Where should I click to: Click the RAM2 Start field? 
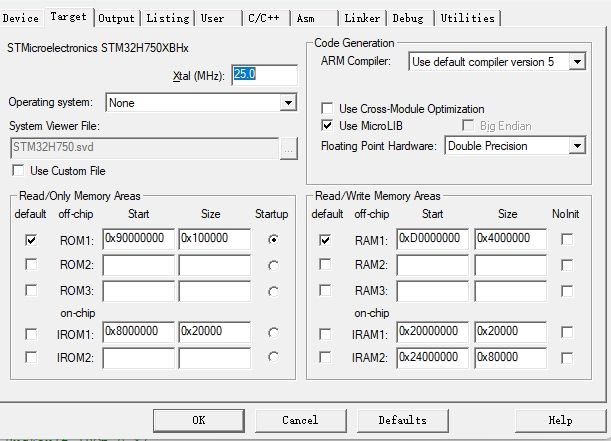(433, 265)
